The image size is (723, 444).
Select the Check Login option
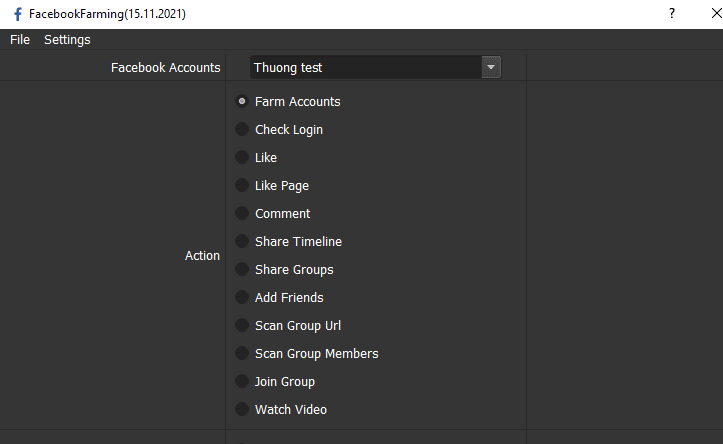click(x=242, y=129)
